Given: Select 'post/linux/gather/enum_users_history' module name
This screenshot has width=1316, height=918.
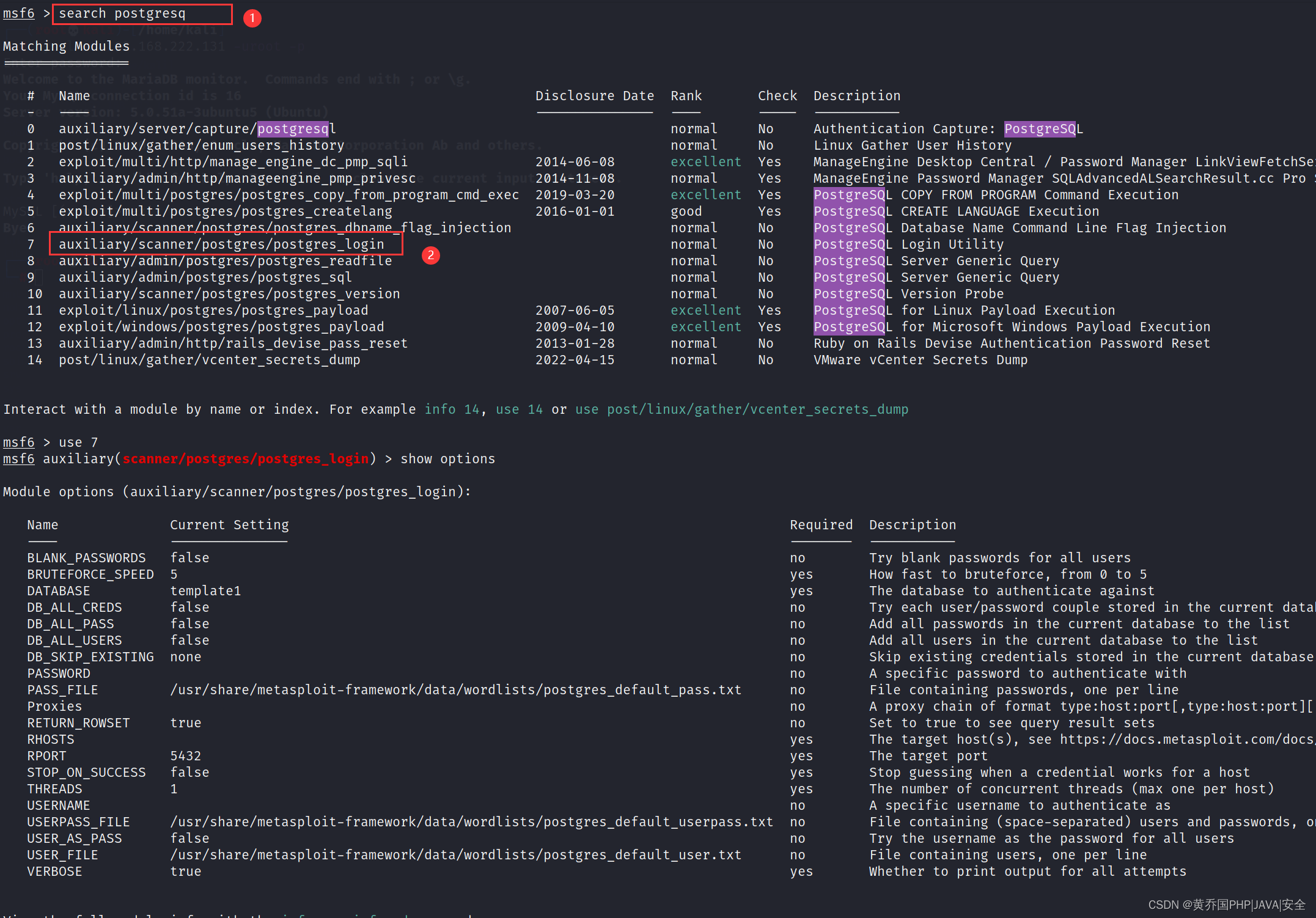Looking at the screenshot, I should click(x=202, y=145).
